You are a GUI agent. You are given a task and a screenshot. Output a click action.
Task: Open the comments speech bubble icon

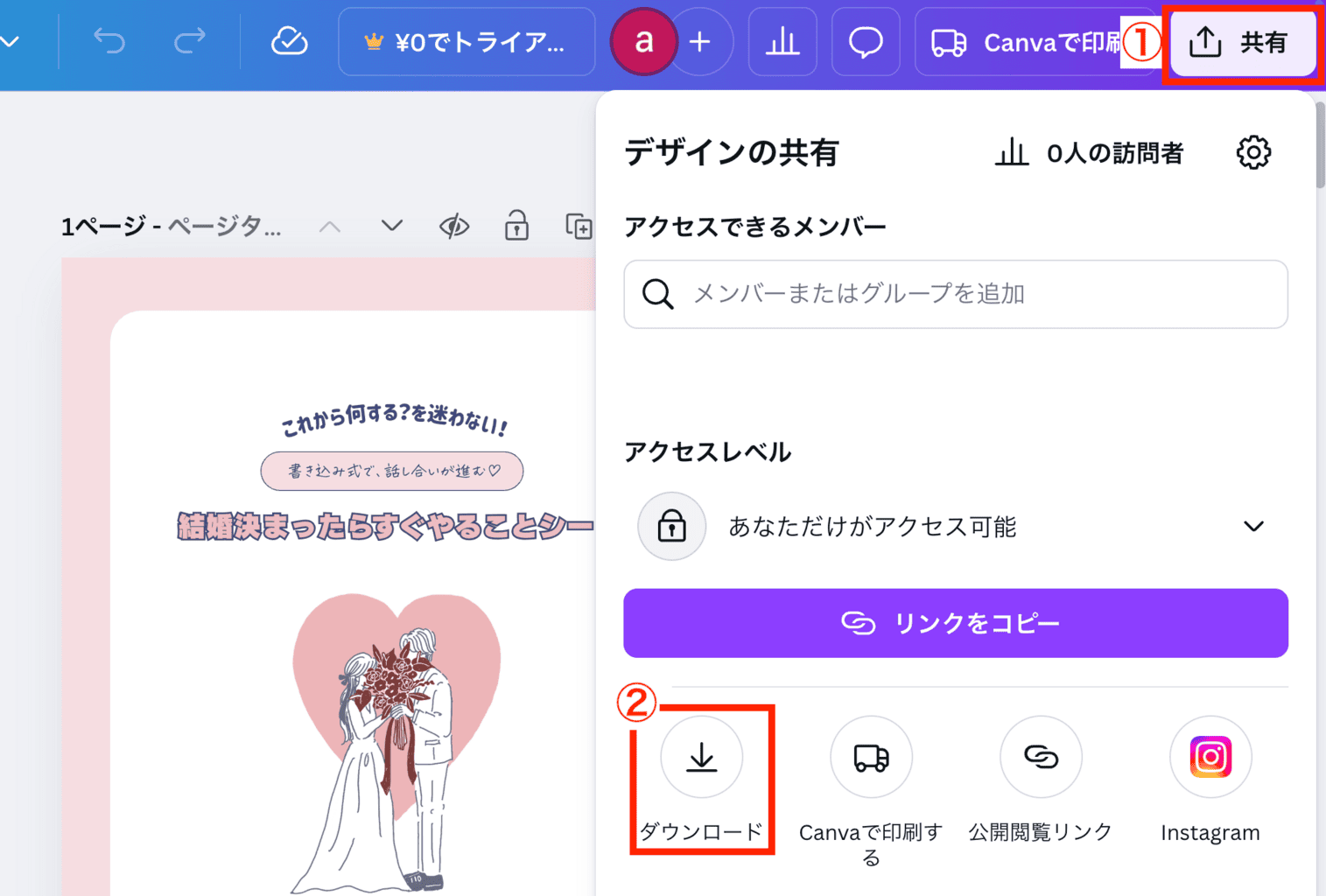(x=866, y=42)
